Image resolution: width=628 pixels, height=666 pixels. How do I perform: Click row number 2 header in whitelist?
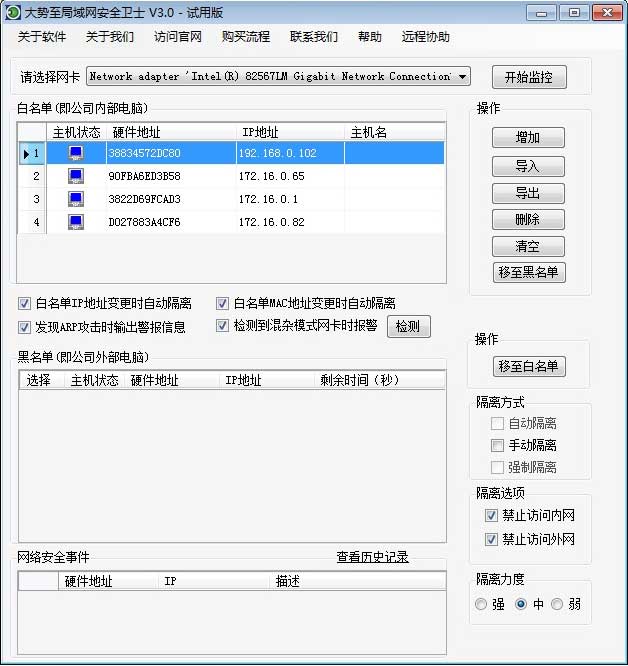coord(32,176)
